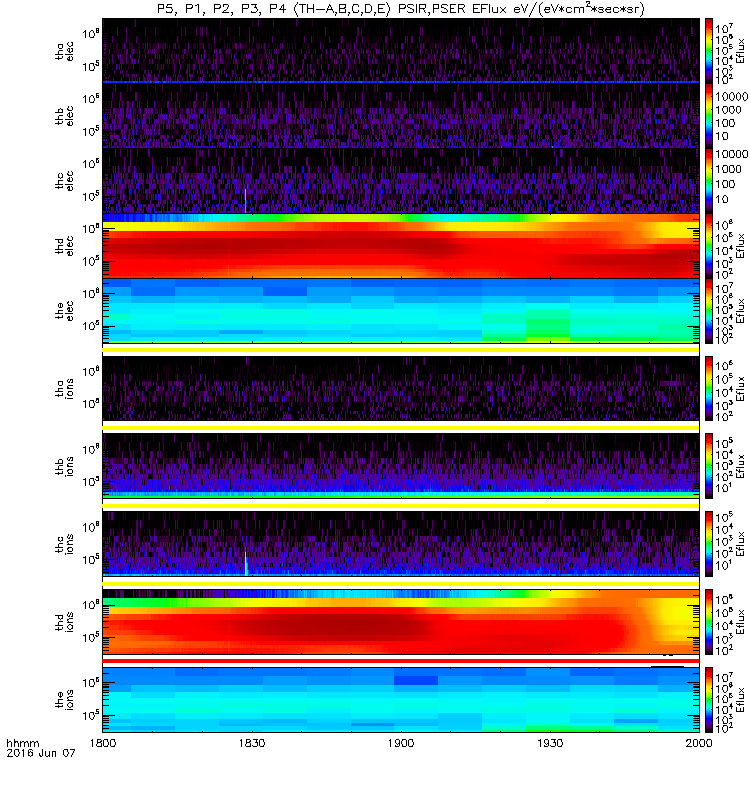
Task: Click the tha ions y-axis label
Action: click(x=65, y=388)
